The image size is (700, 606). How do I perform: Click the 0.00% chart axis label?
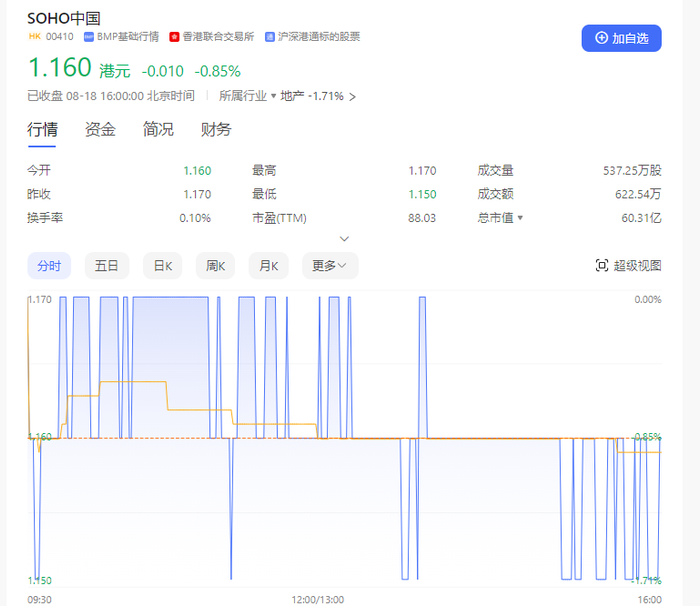click(648, 299)
